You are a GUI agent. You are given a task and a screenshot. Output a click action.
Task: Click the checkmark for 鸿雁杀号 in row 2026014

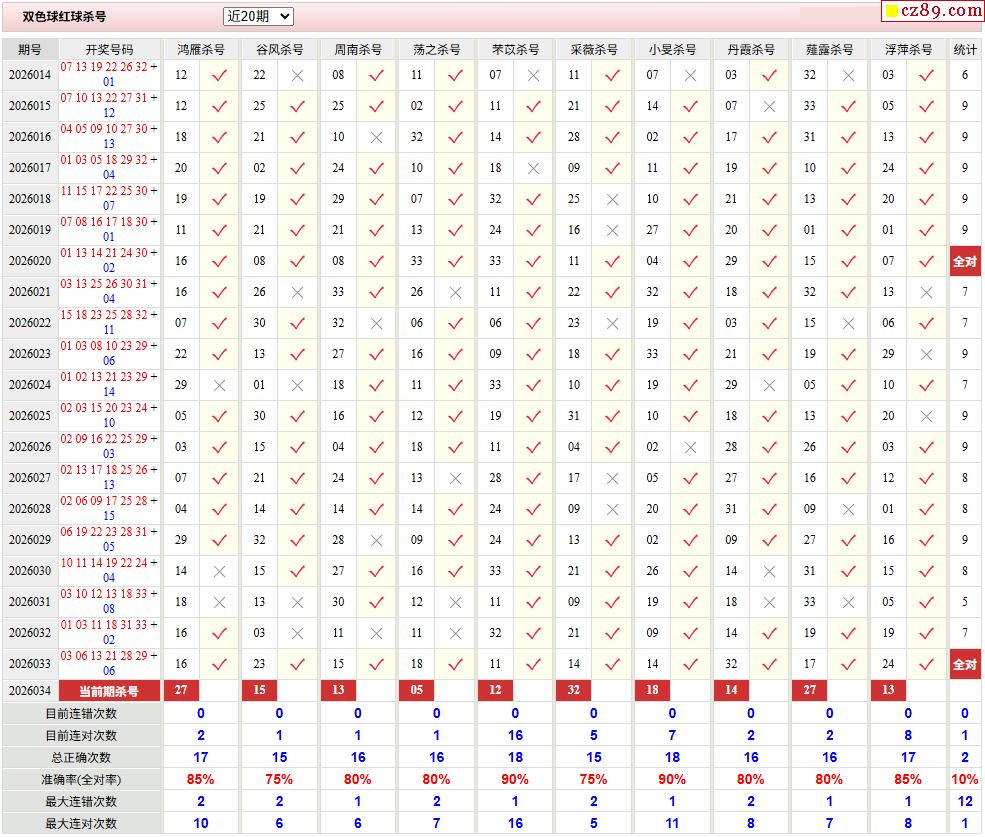pyautogui.click(x=219, y=75)
